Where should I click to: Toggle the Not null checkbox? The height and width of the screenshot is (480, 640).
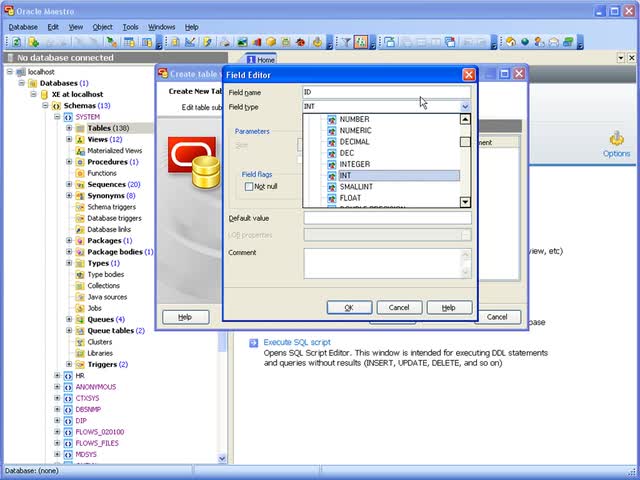(x=249, y=187)
